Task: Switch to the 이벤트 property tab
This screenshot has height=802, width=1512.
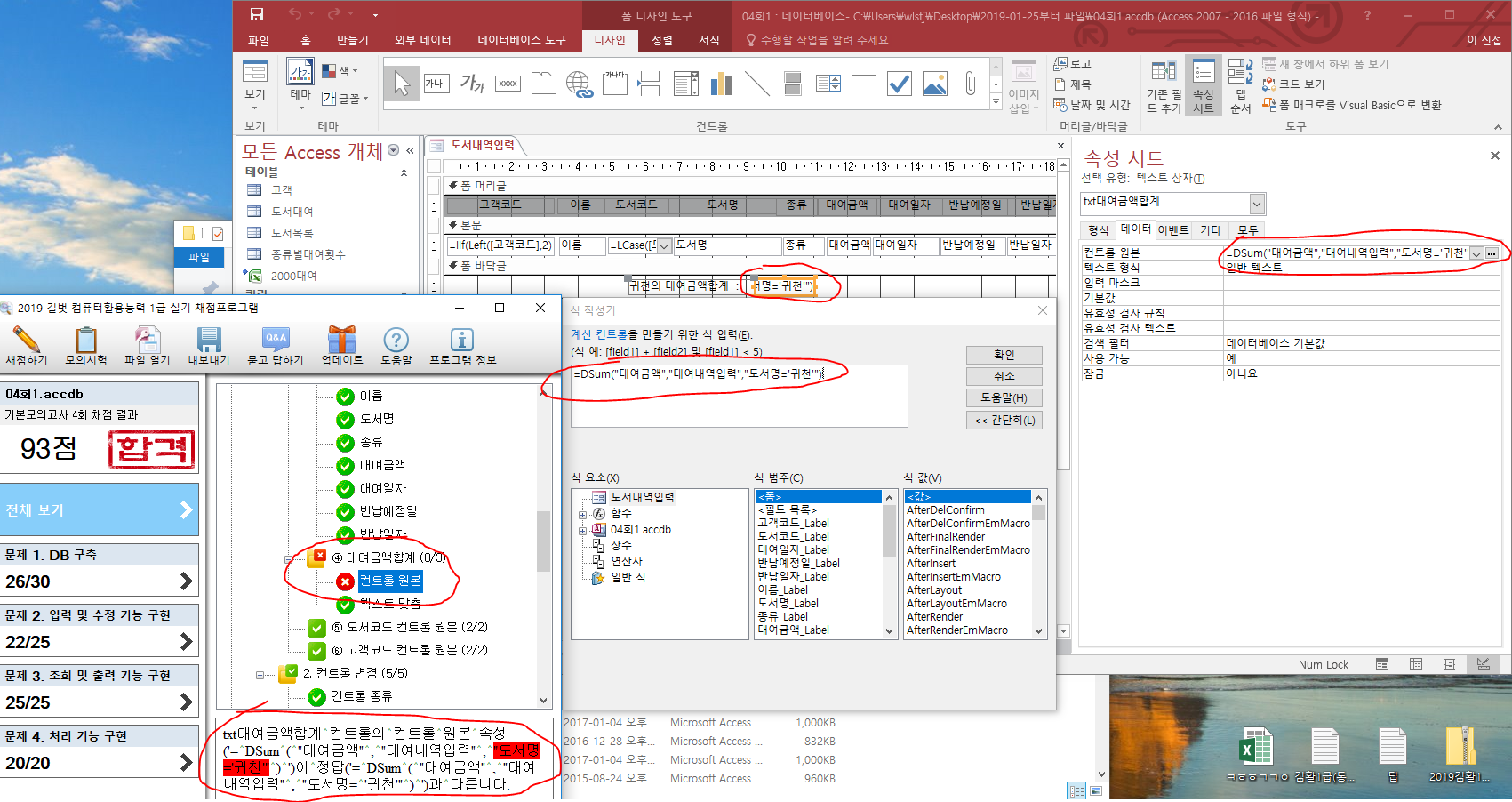Action: pyautogui.click(x=1172, y=230)
